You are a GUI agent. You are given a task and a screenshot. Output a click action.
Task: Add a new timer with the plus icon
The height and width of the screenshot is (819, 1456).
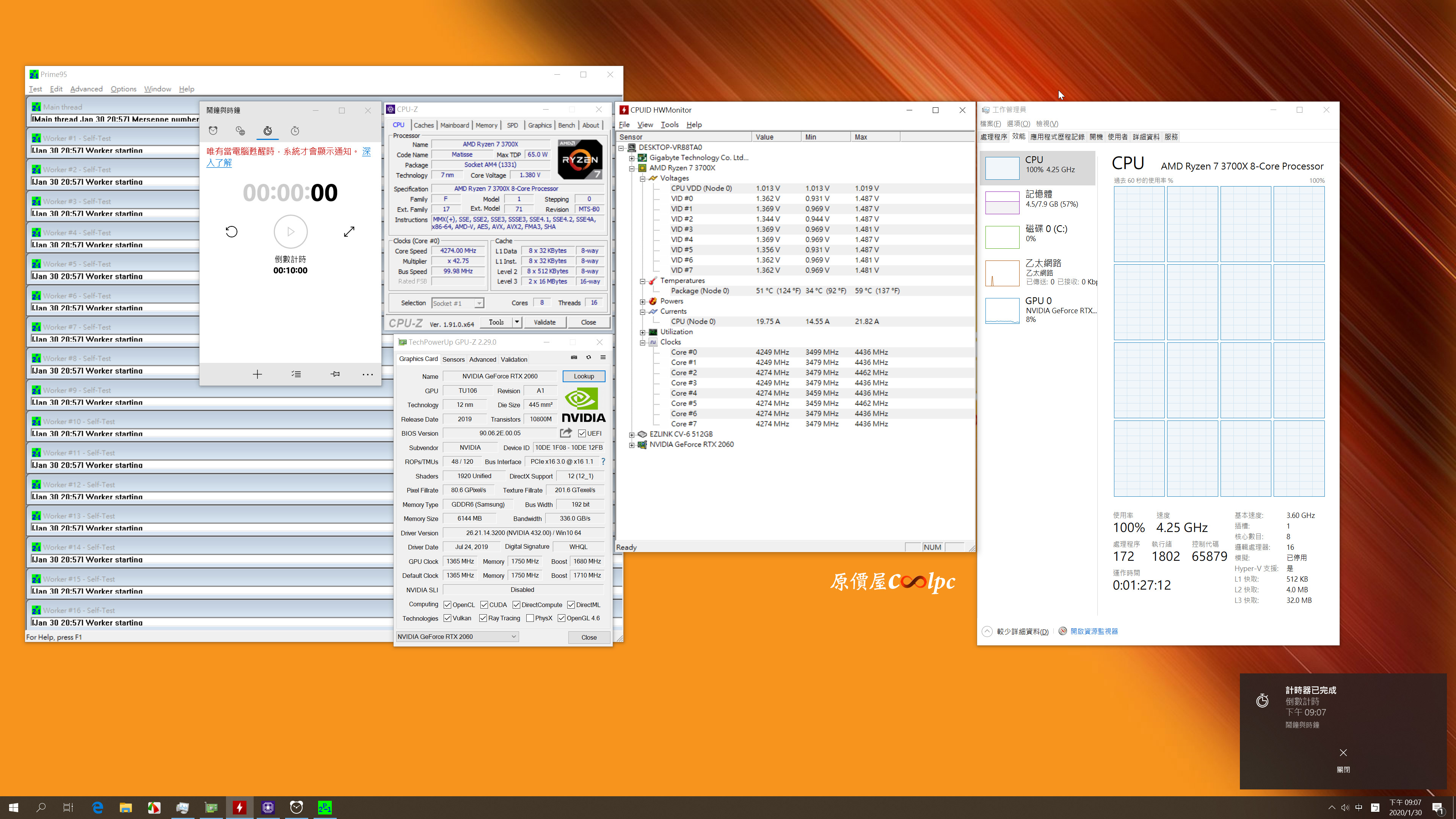click(x=257, y=374)
